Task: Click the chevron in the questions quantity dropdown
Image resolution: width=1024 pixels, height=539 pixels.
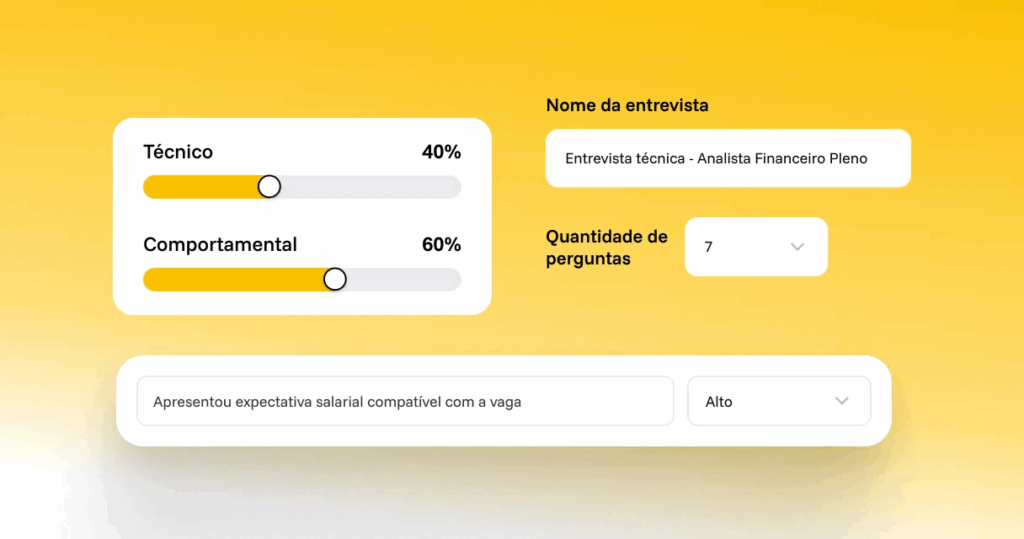Action: (x=797, y=246)
